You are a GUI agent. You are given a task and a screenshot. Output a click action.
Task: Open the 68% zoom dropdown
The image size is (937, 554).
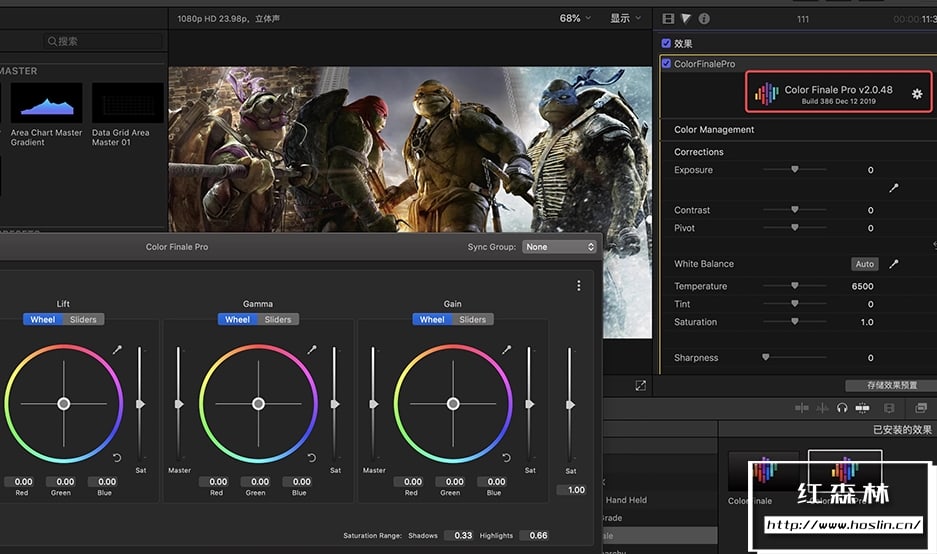point(575,19)
